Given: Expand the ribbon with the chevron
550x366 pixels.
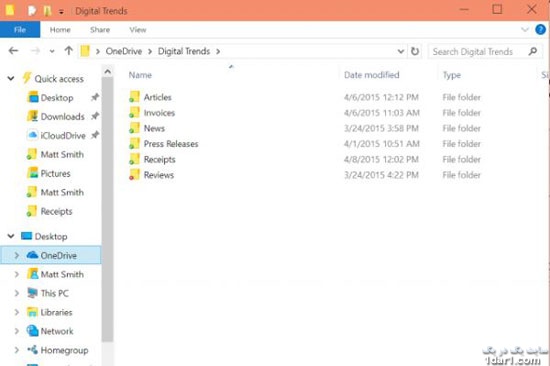Looking at the screenshot, I should [x=525, y=30].
